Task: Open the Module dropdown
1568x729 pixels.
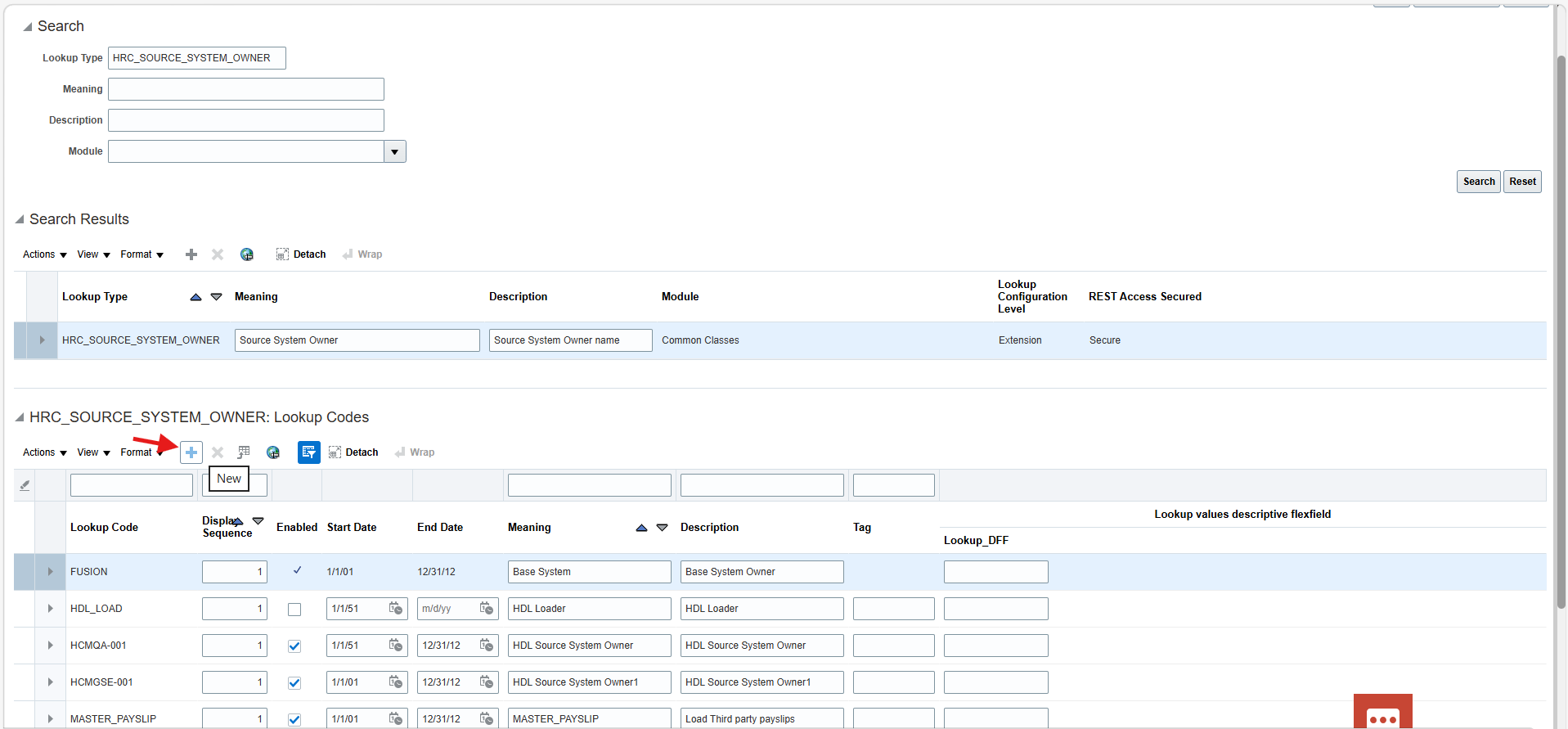Action: [x=395, y=151]
